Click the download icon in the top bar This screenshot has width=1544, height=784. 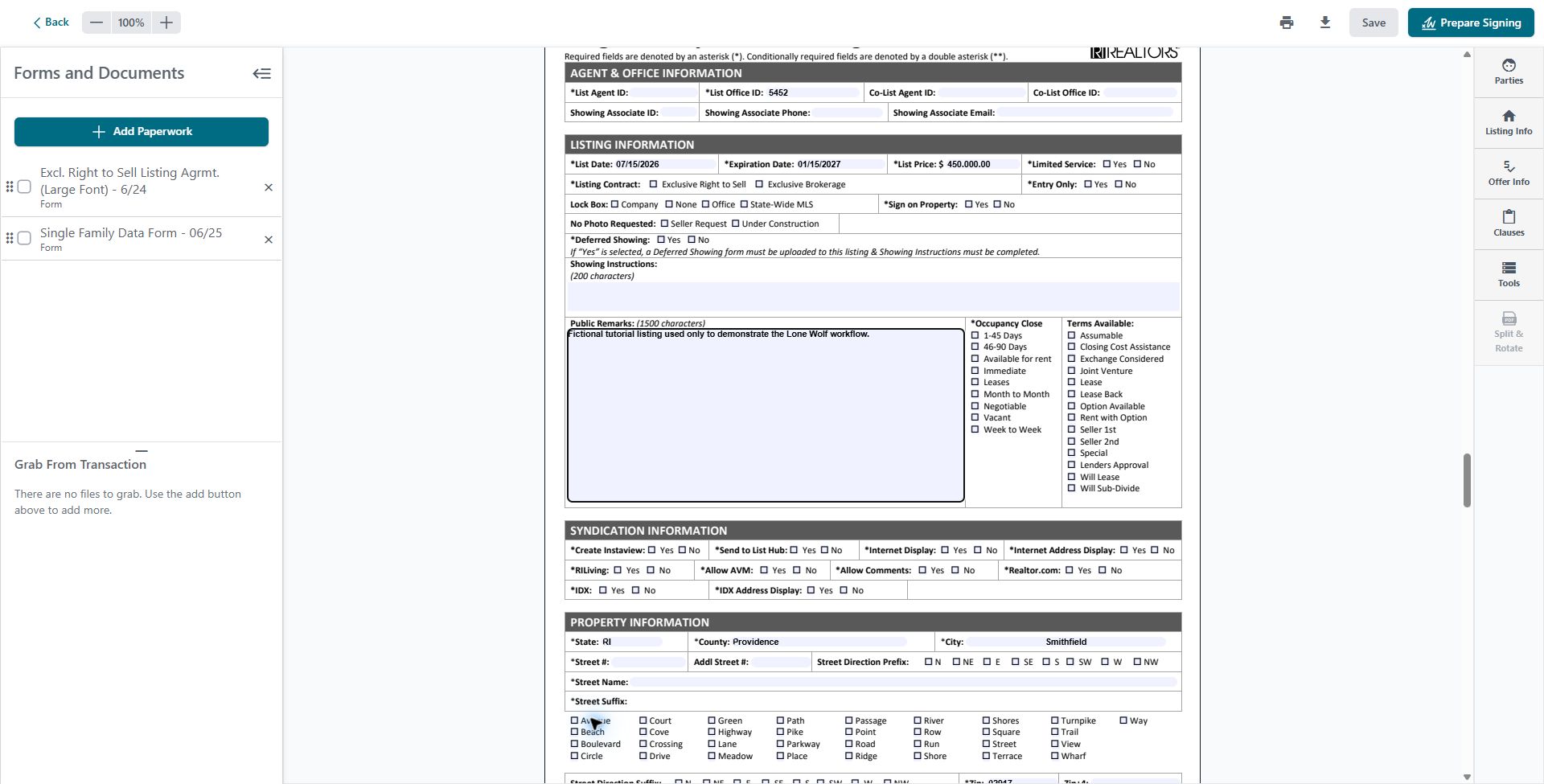pos(1325,23)
